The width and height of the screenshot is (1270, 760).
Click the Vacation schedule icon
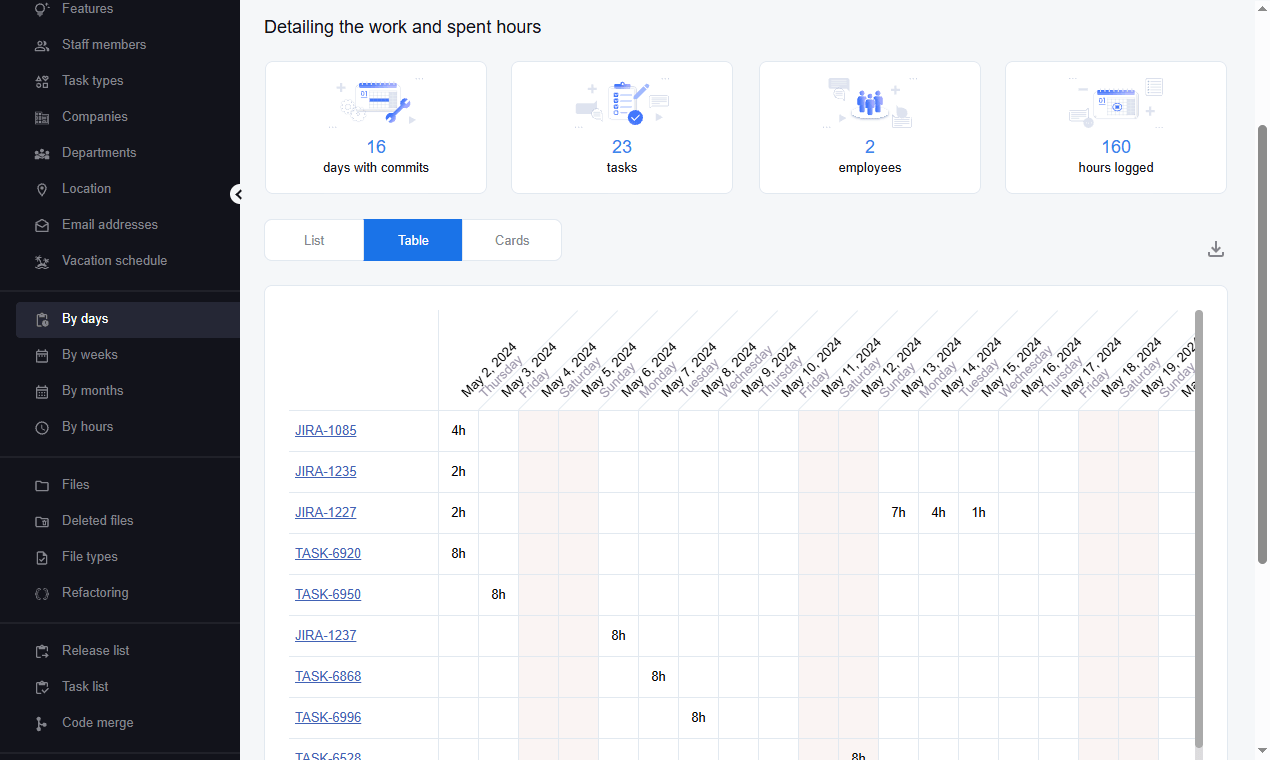(42, 261)
